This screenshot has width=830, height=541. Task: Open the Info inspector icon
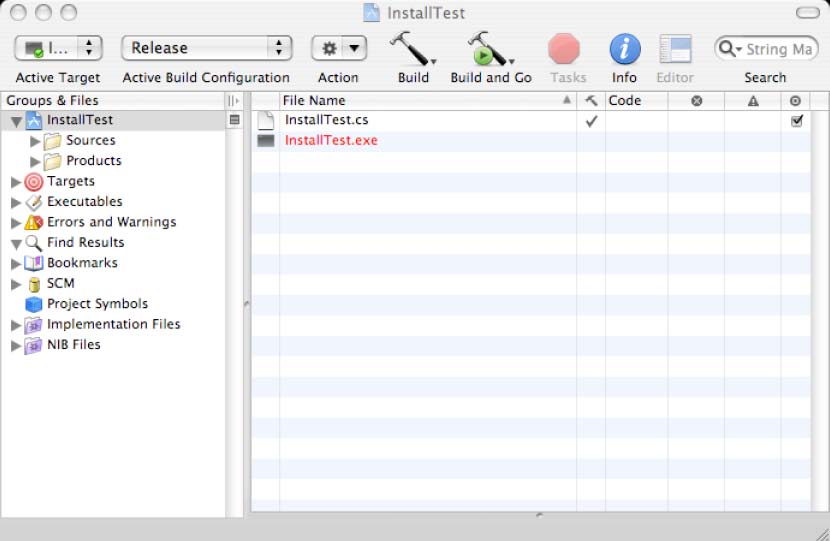coord(625,49)
